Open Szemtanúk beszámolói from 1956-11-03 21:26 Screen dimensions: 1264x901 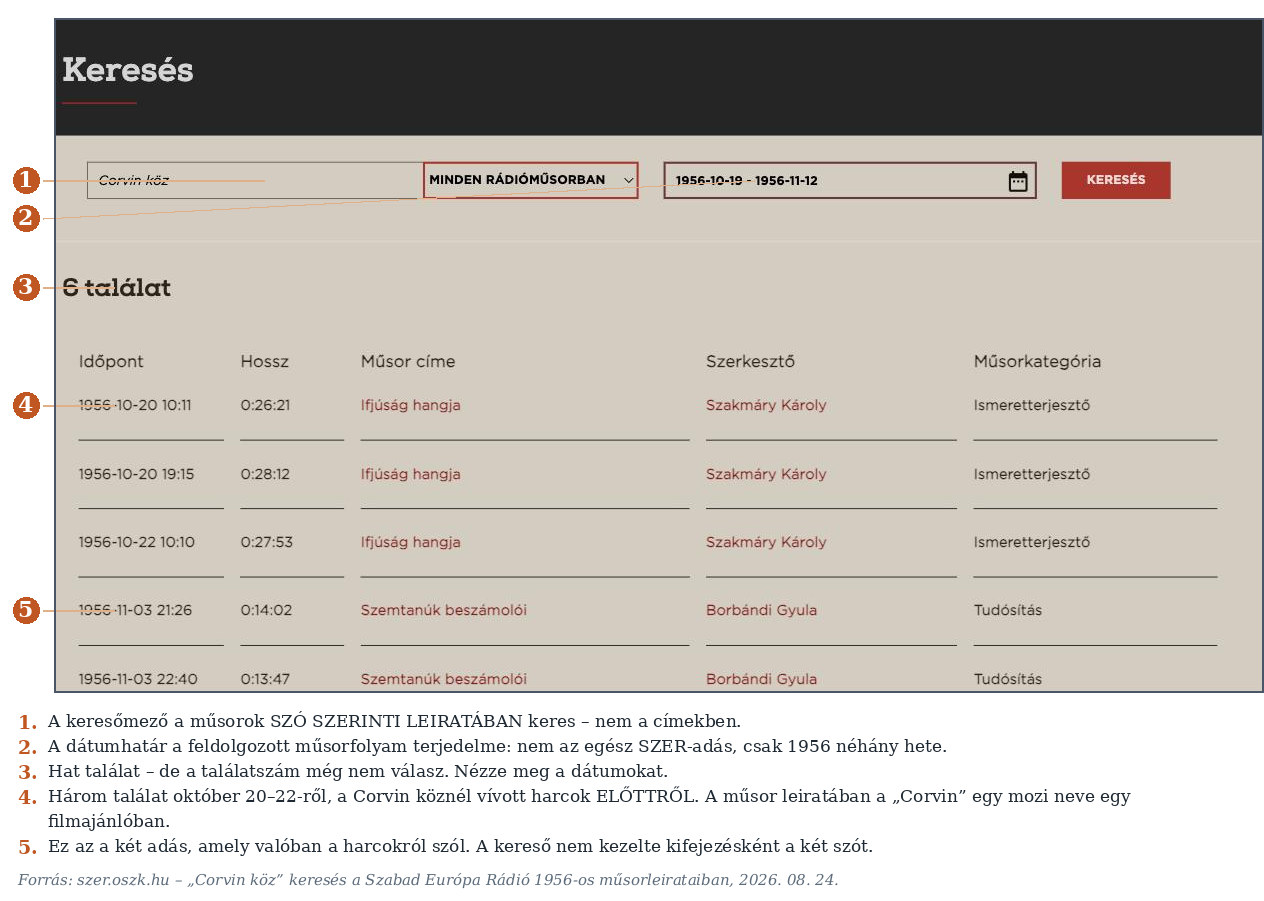444,610
